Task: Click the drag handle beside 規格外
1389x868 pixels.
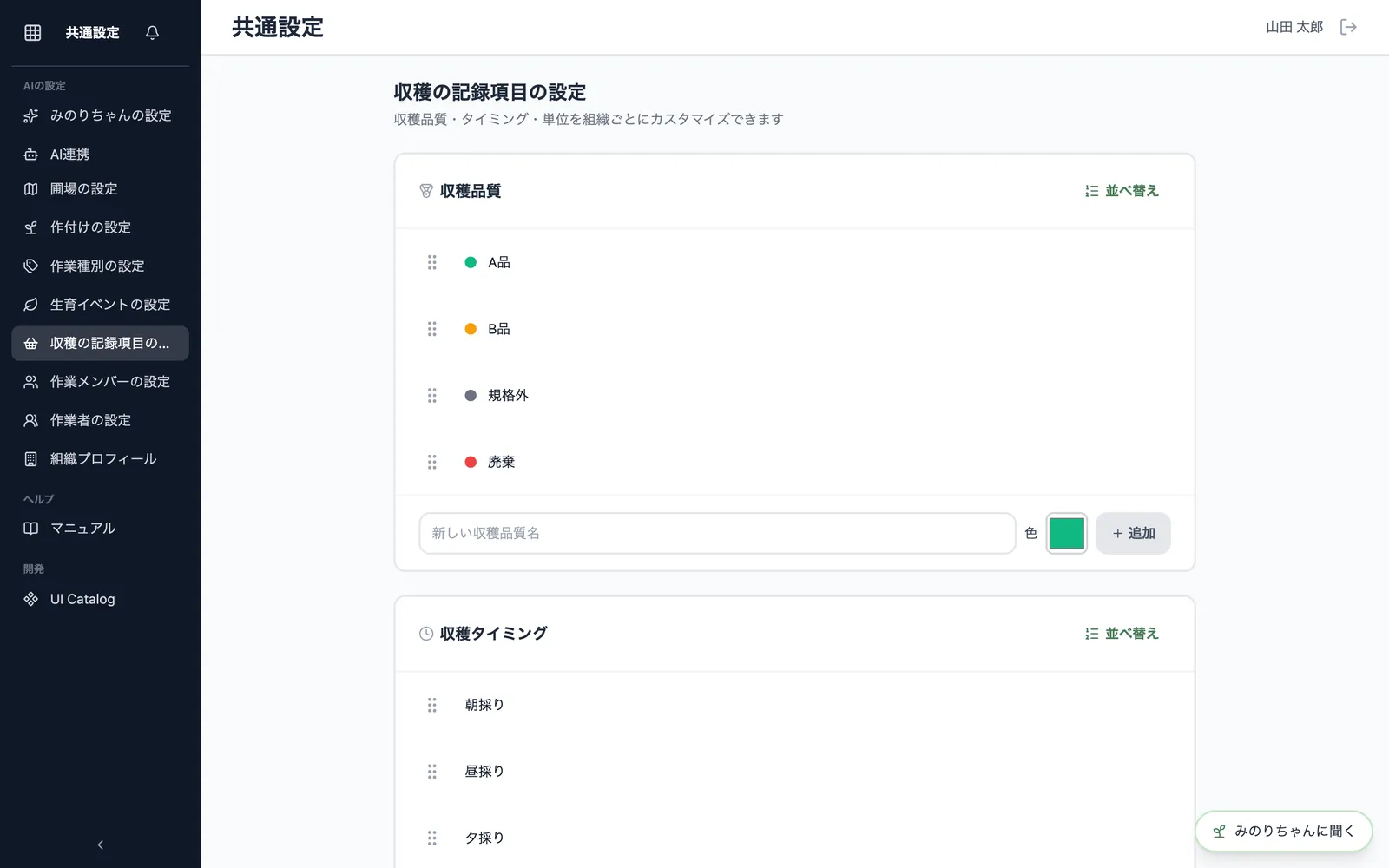Action: coord(432,395)
